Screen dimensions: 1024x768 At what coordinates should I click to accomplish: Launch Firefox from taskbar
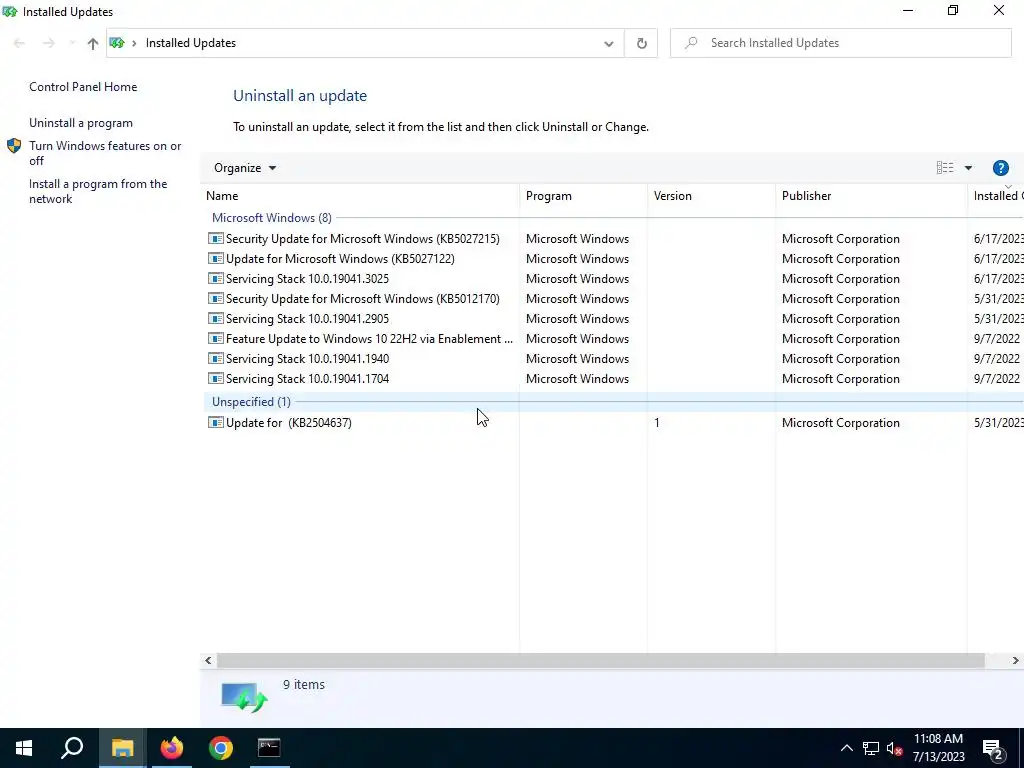click(172, 748)
